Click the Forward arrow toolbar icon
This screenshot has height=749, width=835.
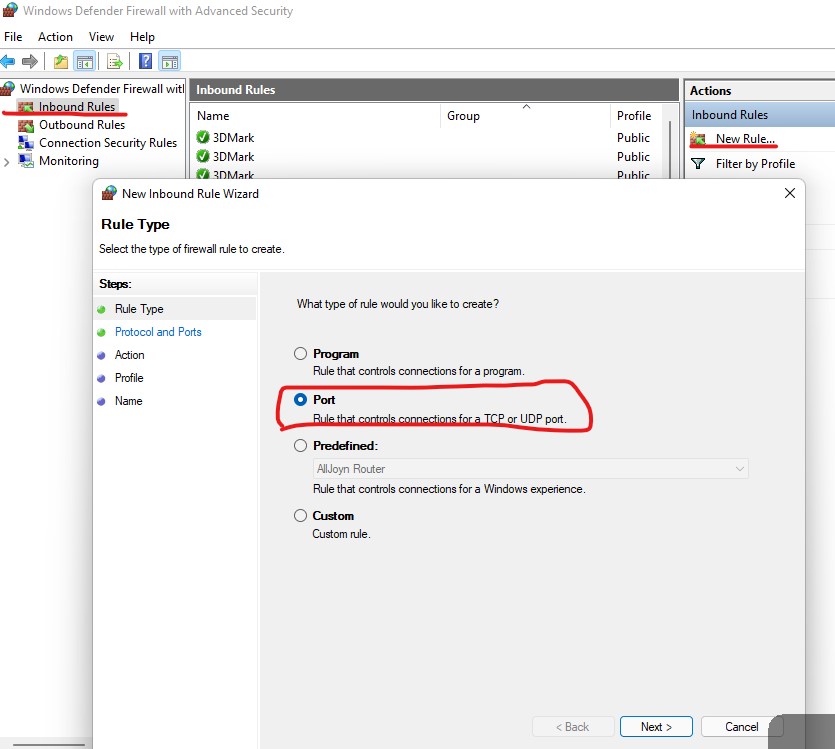[30, 62]
